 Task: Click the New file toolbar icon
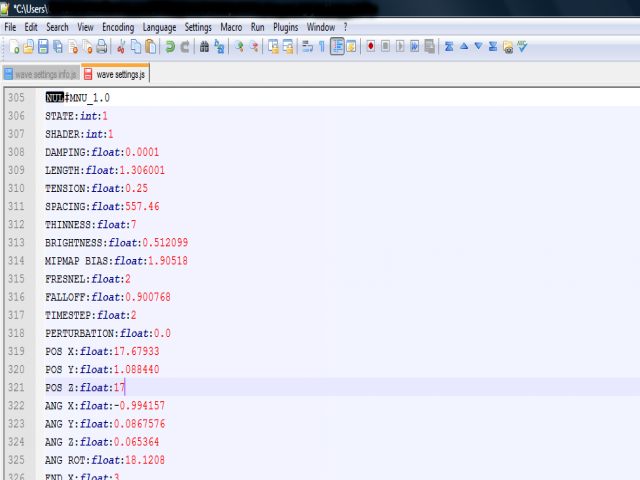tap(13, 46)
